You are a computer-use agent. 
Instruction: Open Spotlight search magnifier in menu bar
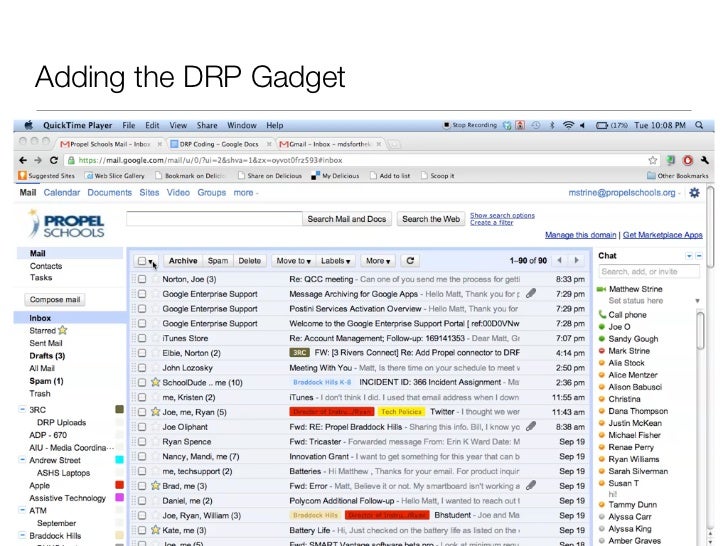(699, 125)
